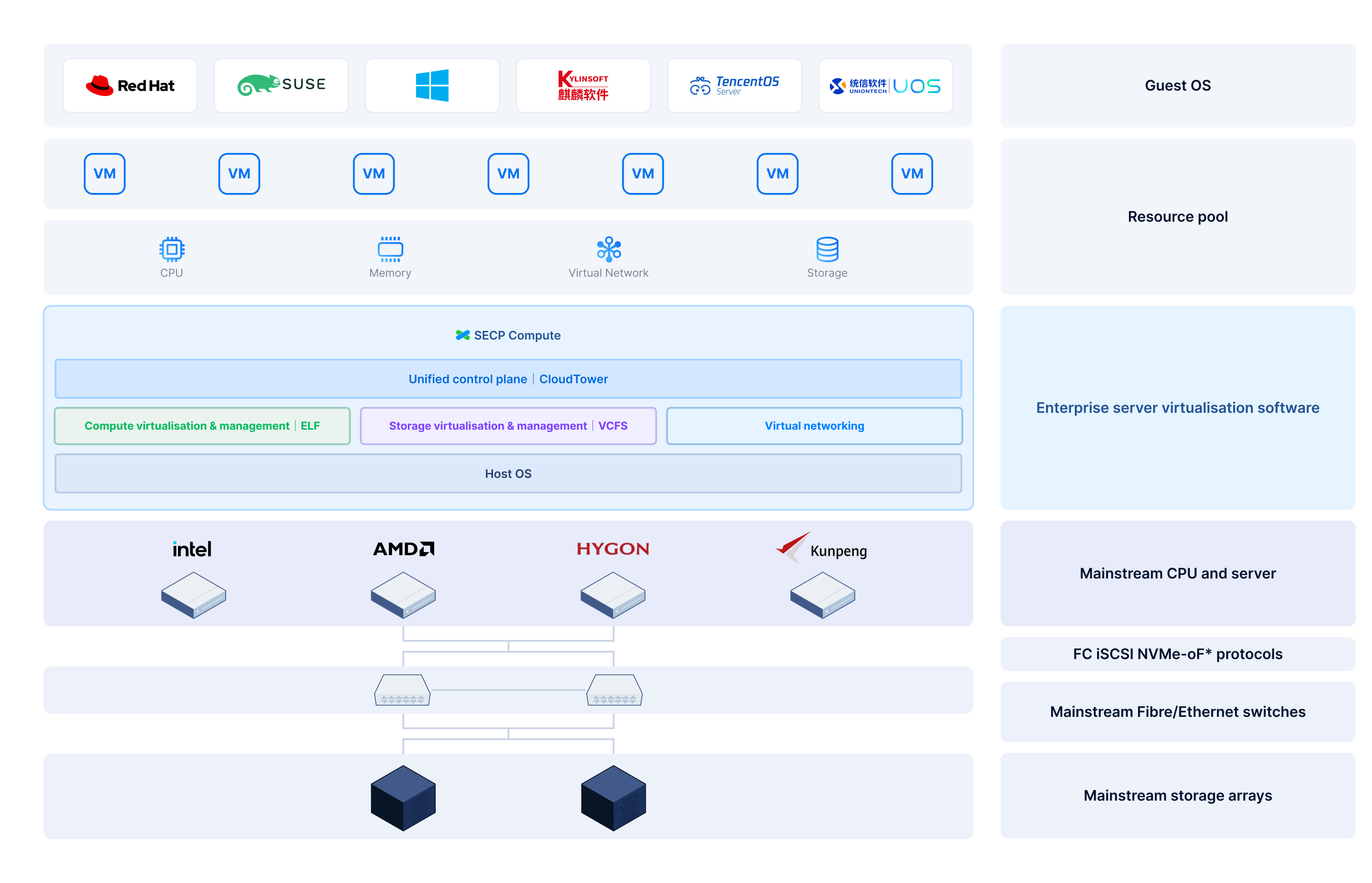Select Mainstream CPU and server label
The height and width of the screenshot is (883, 1372).
tap(1177, 573)
